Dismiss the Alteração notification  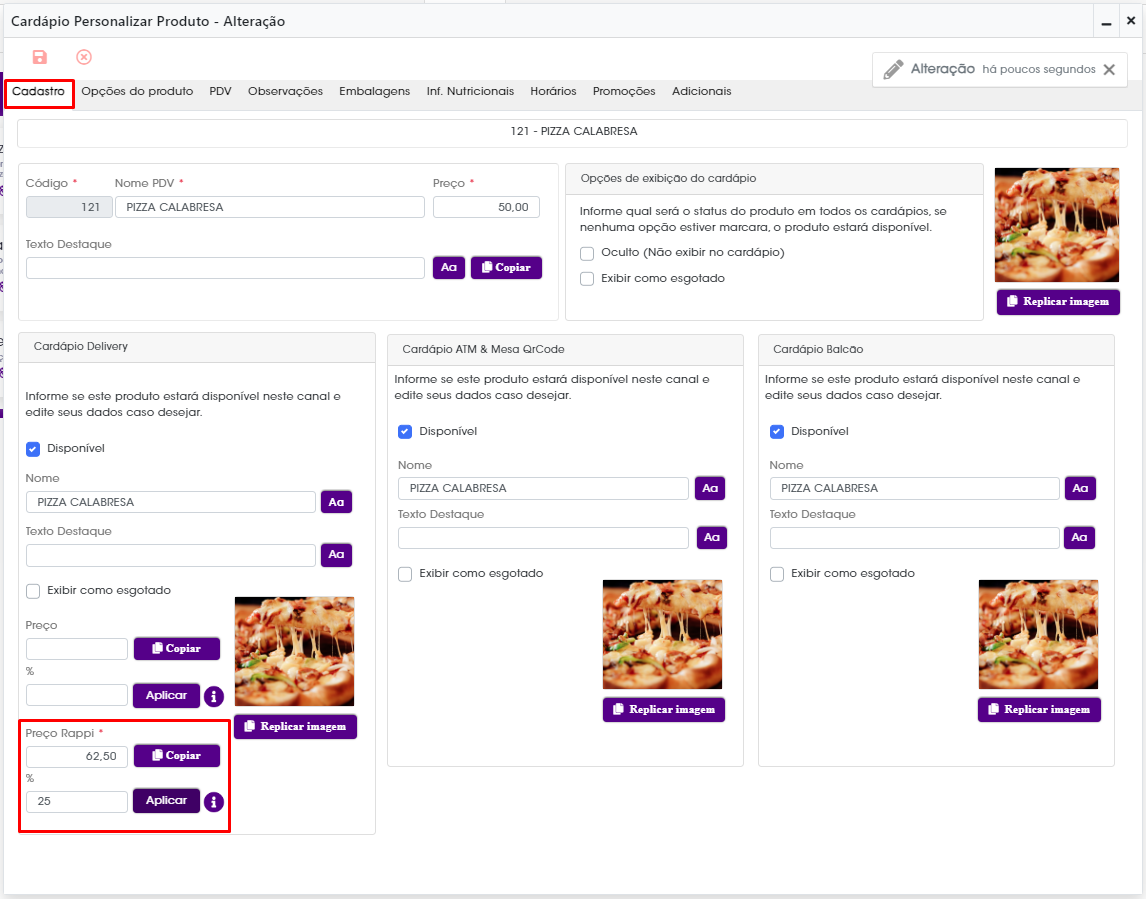pyautogui.click(x=1109, y=69)
